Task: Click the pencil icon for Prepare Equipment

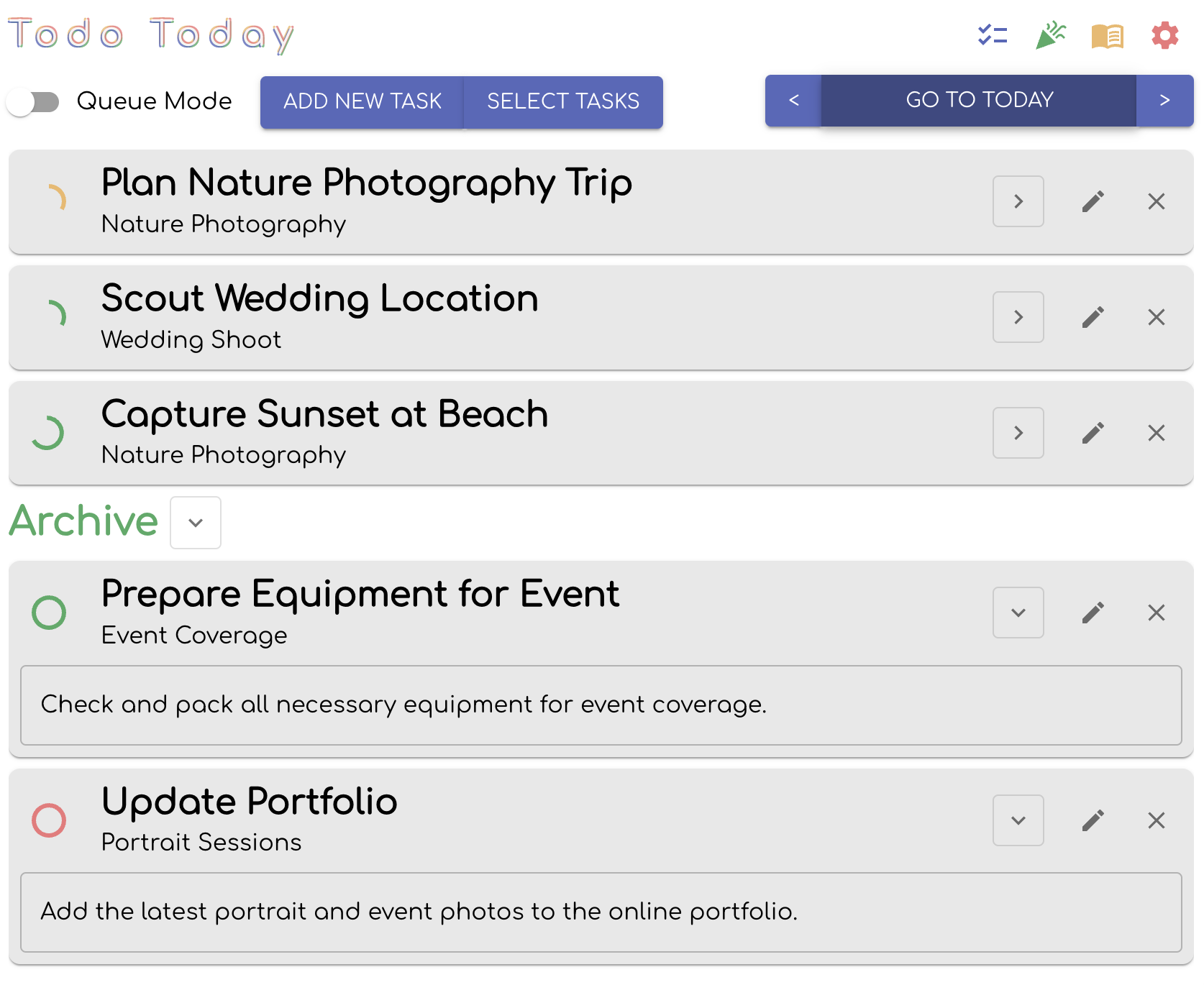Action: coord(1093,613)
